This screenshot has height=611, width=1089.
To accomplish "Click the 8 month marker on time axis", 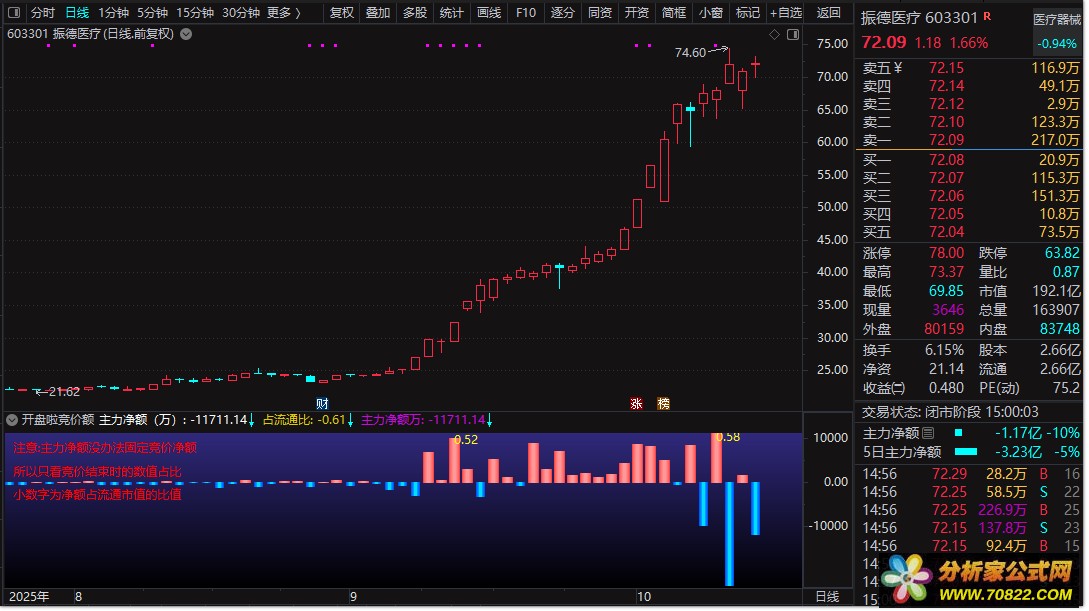I will 78,596.
